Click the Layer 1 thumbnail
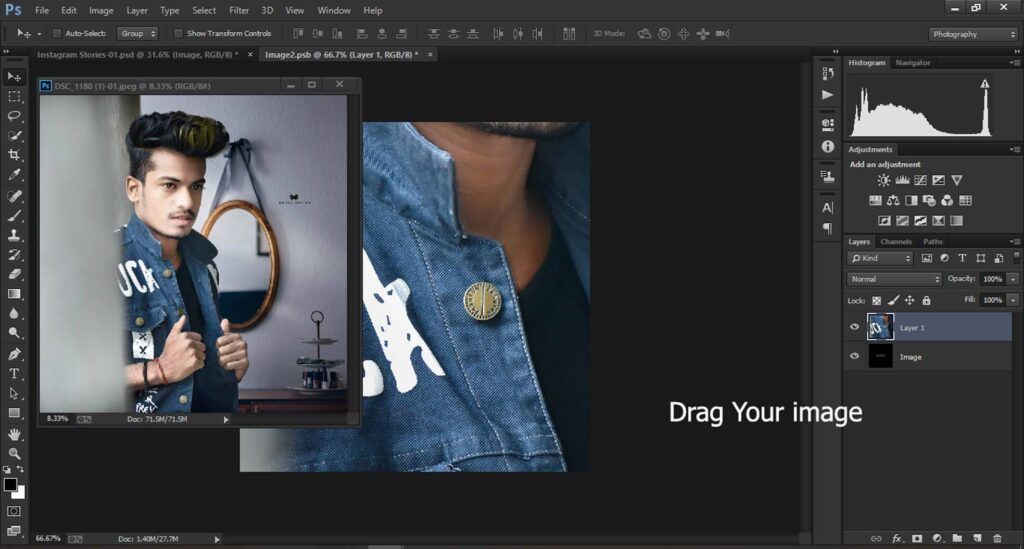The height and width of the screenshot is (549, 1024). click(880, 327)
